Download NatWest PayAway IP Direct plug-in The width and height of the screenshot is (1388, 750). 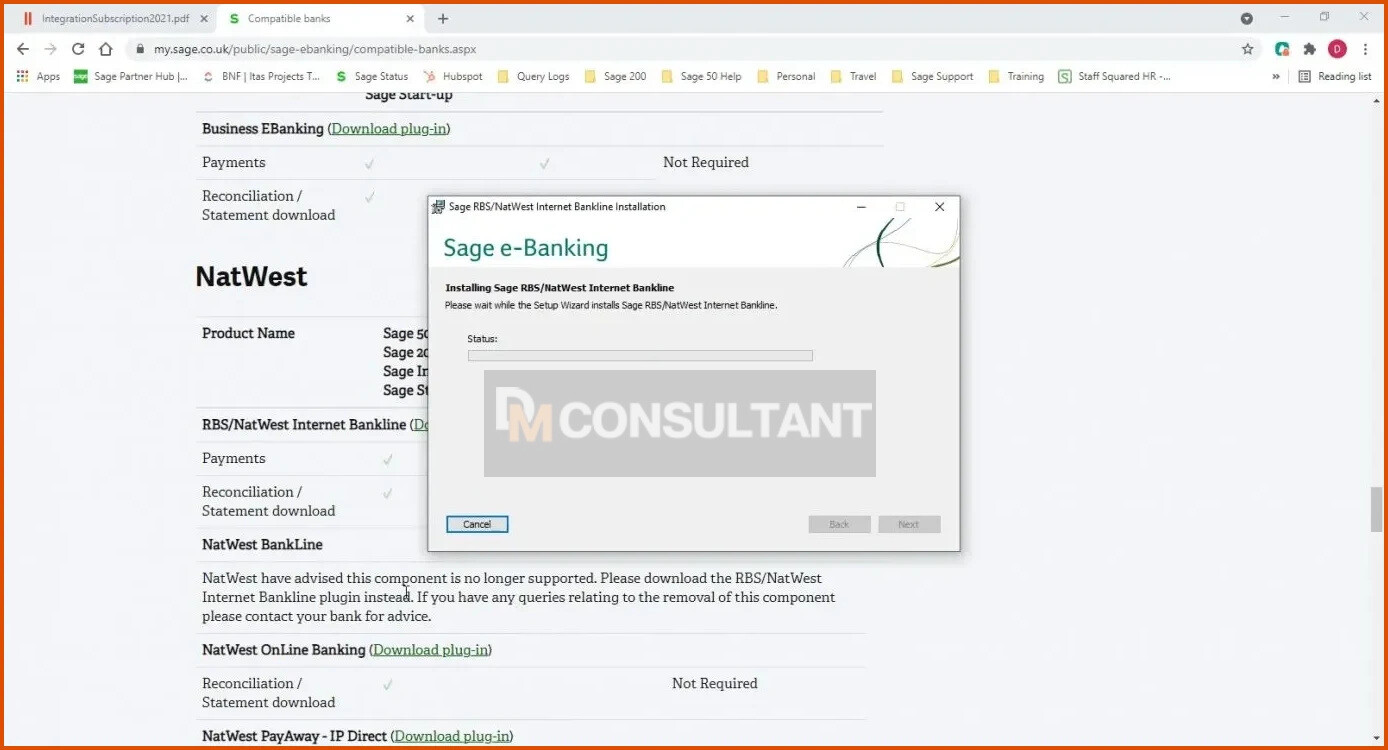tap(452, 736)
